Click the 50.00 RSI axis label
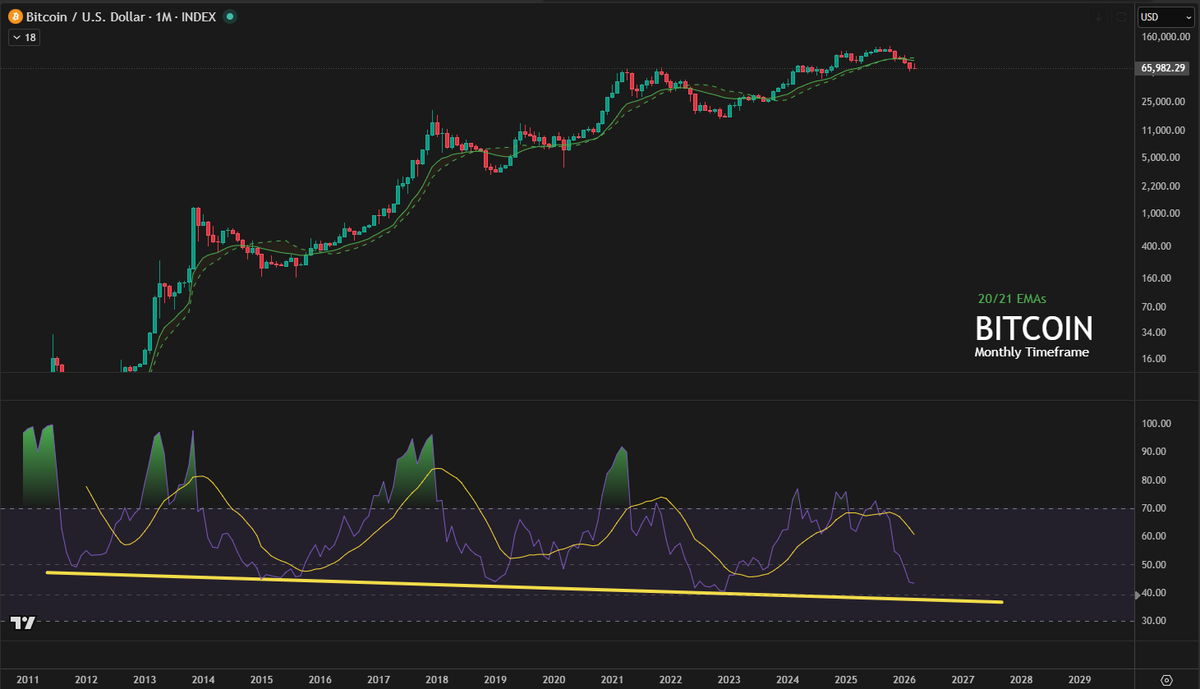Screen dimensions: 1200x689 1154,565
